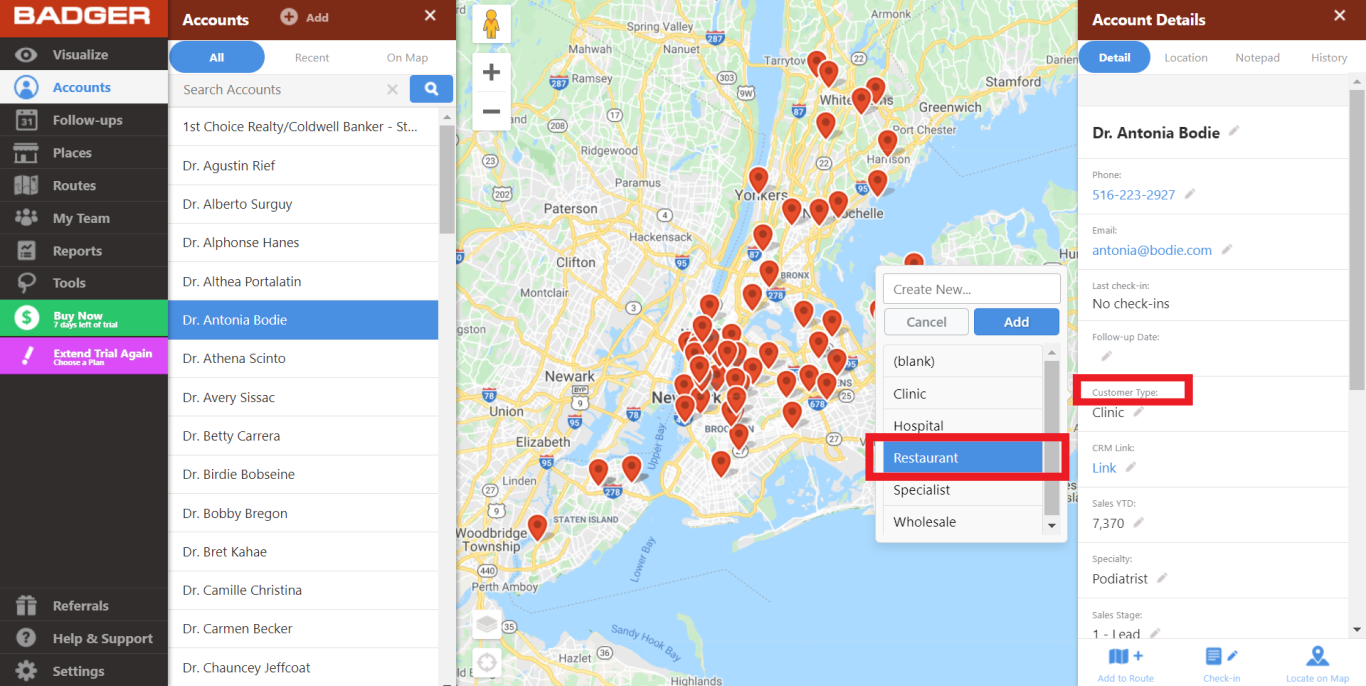Click the Tools lightbulb icon
Image resolution: width=1366 pixels, height=686 pixels.
click(26, 283)
